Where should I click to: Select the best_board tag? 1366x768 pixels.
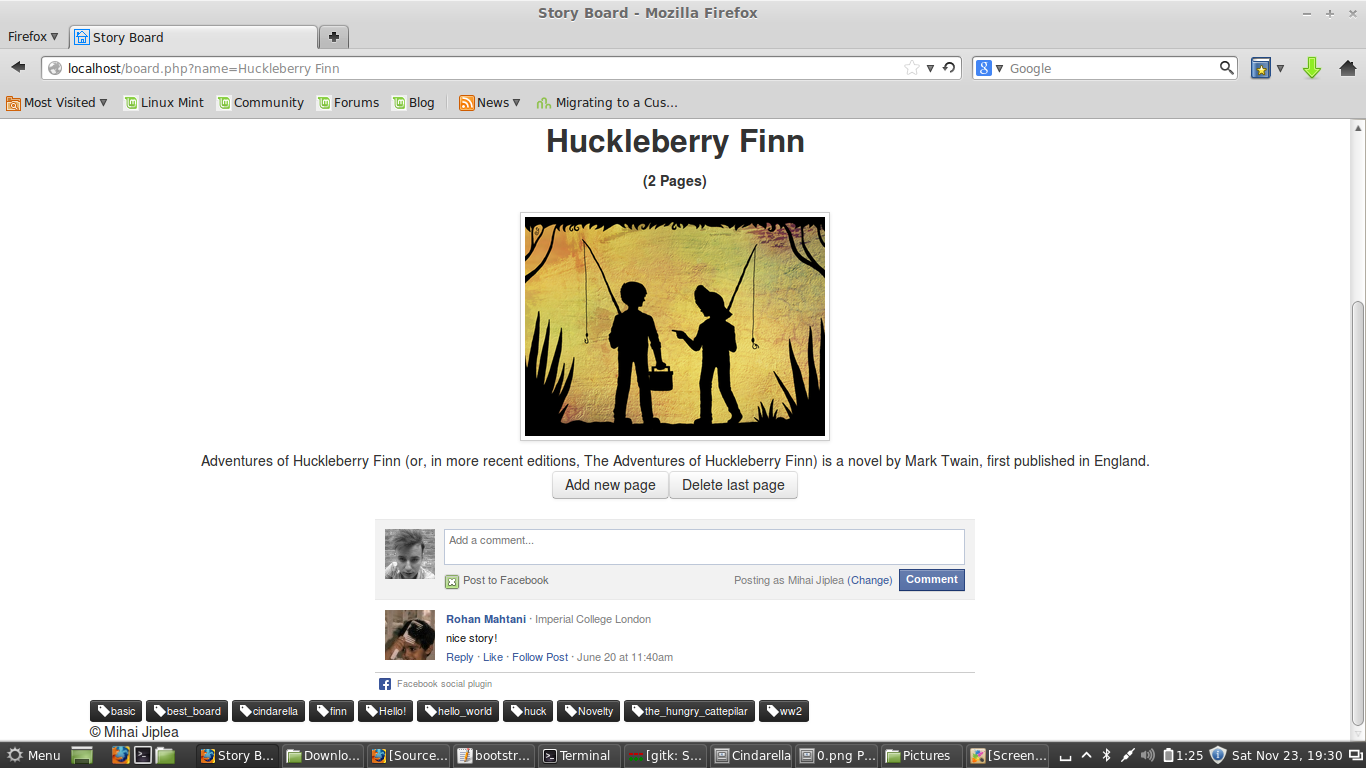pos(187,711)
